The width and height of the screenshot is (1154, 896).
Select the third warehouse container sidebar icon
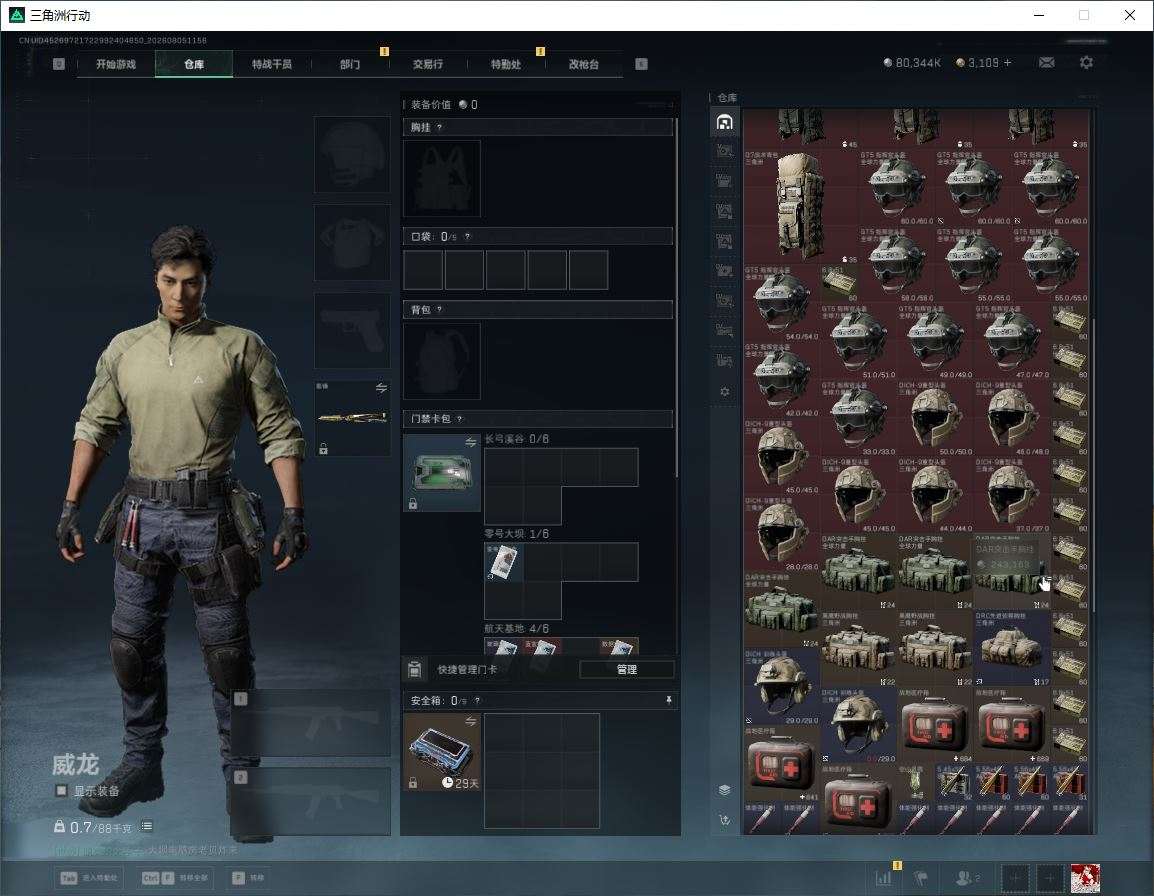[x=725, y=180]
